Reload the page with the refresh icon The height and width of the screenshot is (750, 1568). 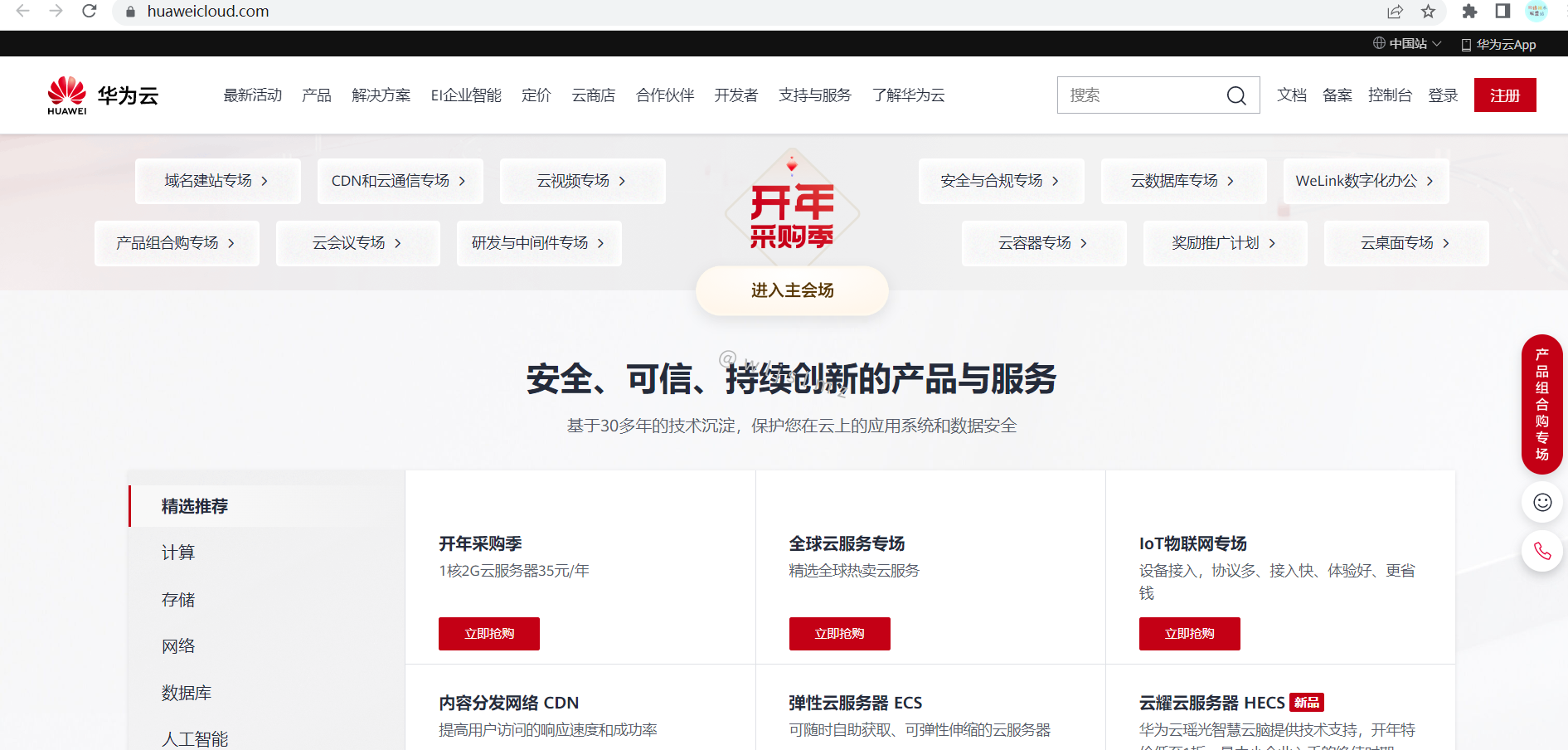tap(90, 11)
